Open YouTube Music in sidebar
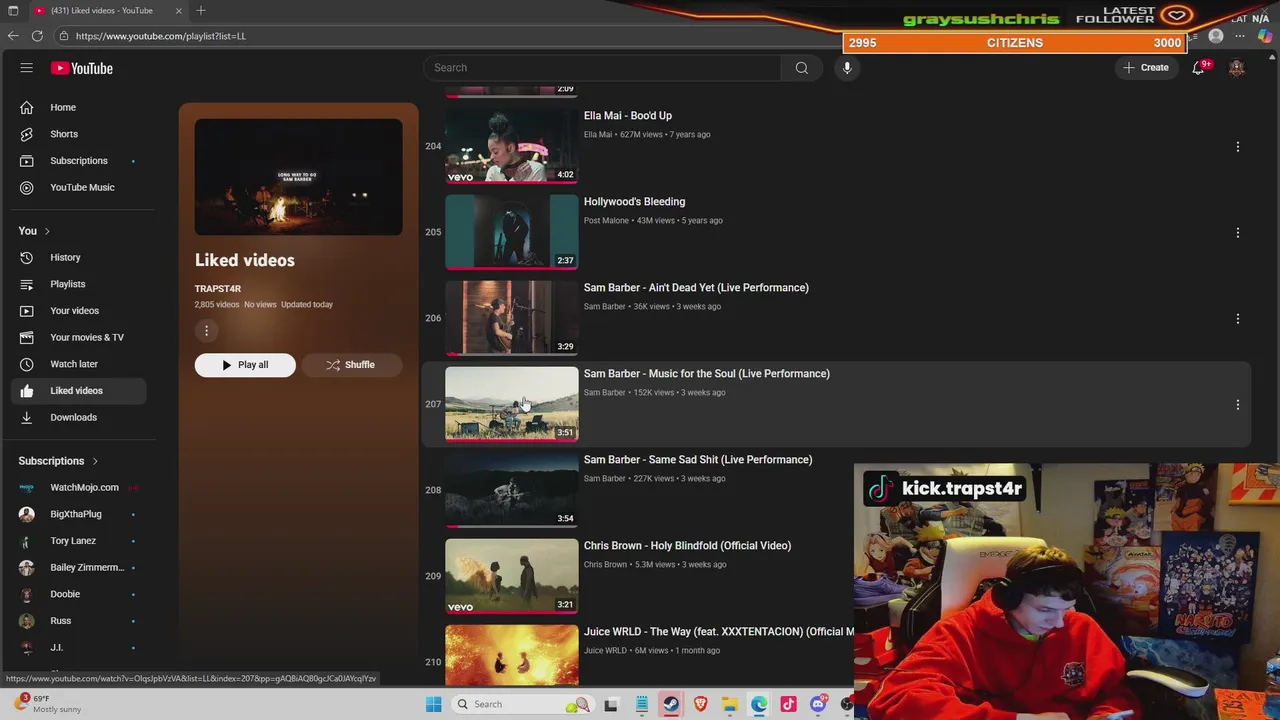This screenshot has width=1280, height=720. (x=80, y=187)
